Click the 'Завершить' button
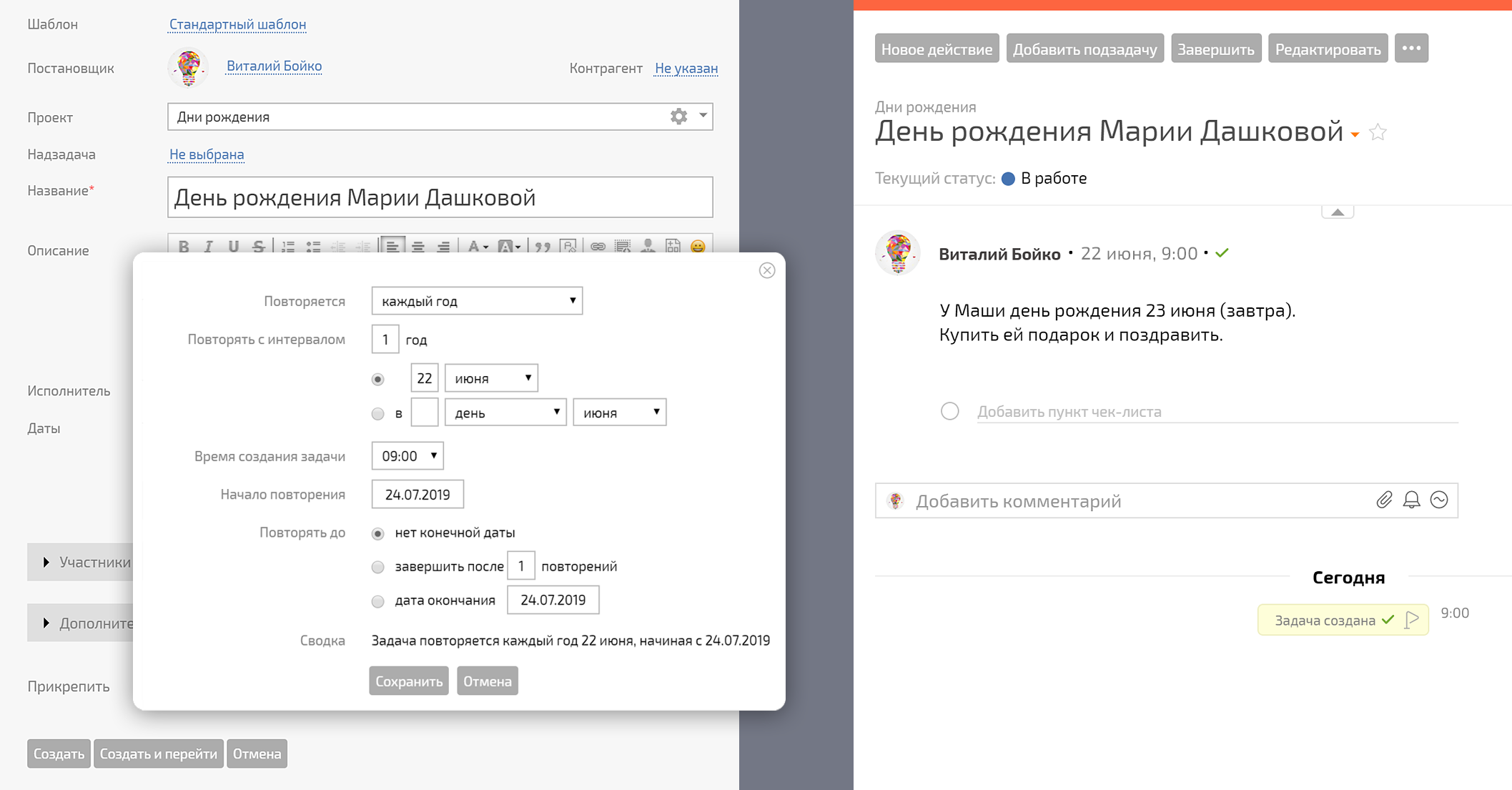 1215,48
